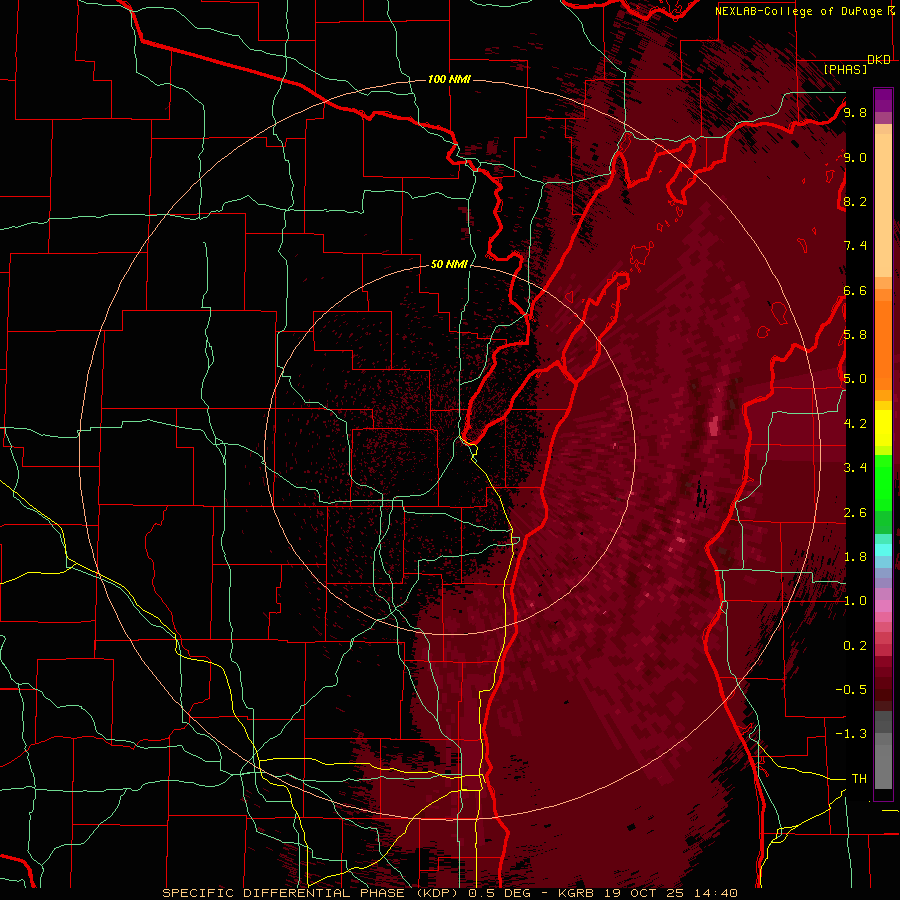Click the -1.3 value on the color scale
900x900 pixels.
pyautogui.click(x=851, y=734)
